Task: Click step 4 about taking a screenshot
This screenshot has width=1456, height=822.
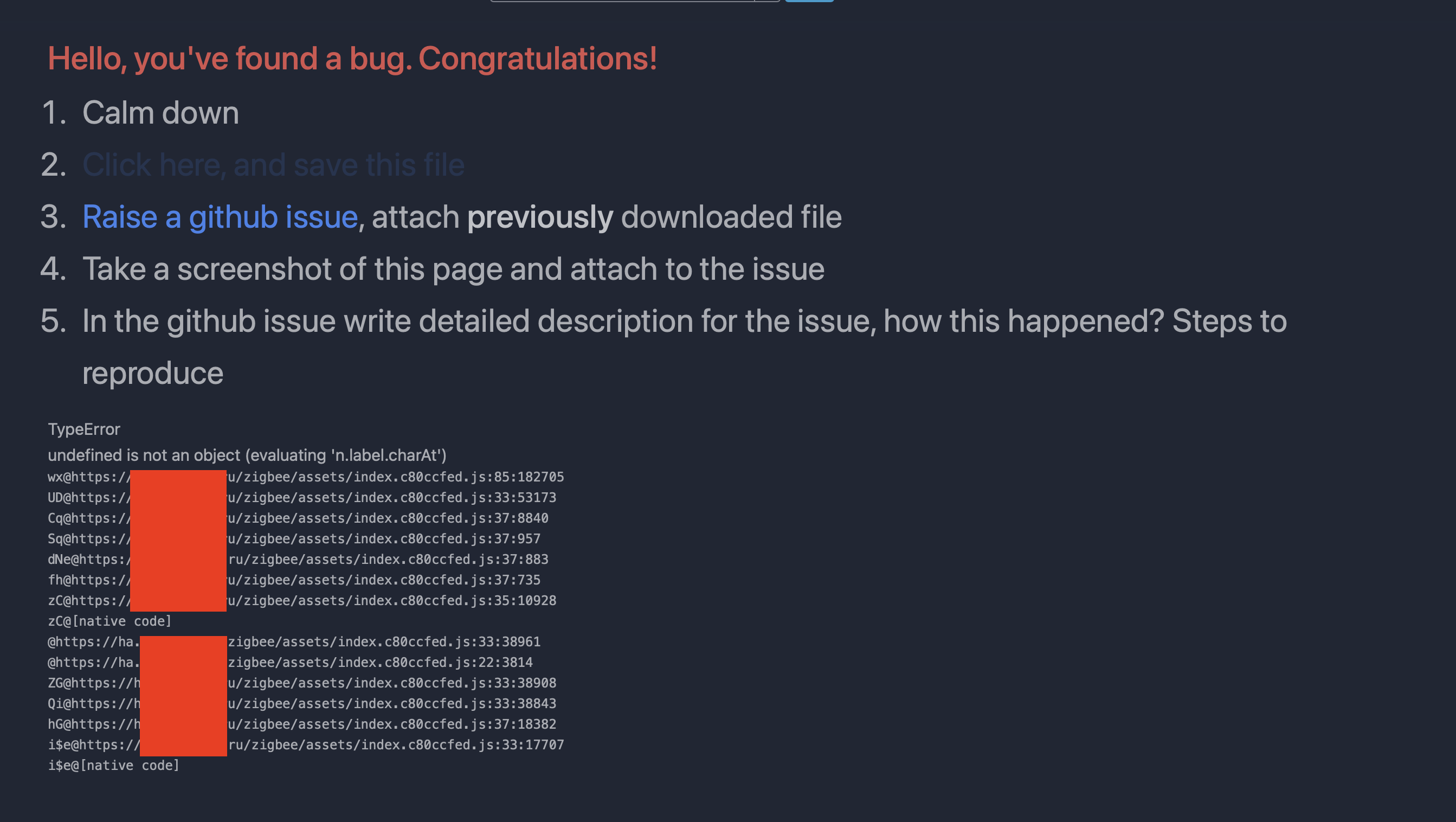Action: (x=452, y=269)
